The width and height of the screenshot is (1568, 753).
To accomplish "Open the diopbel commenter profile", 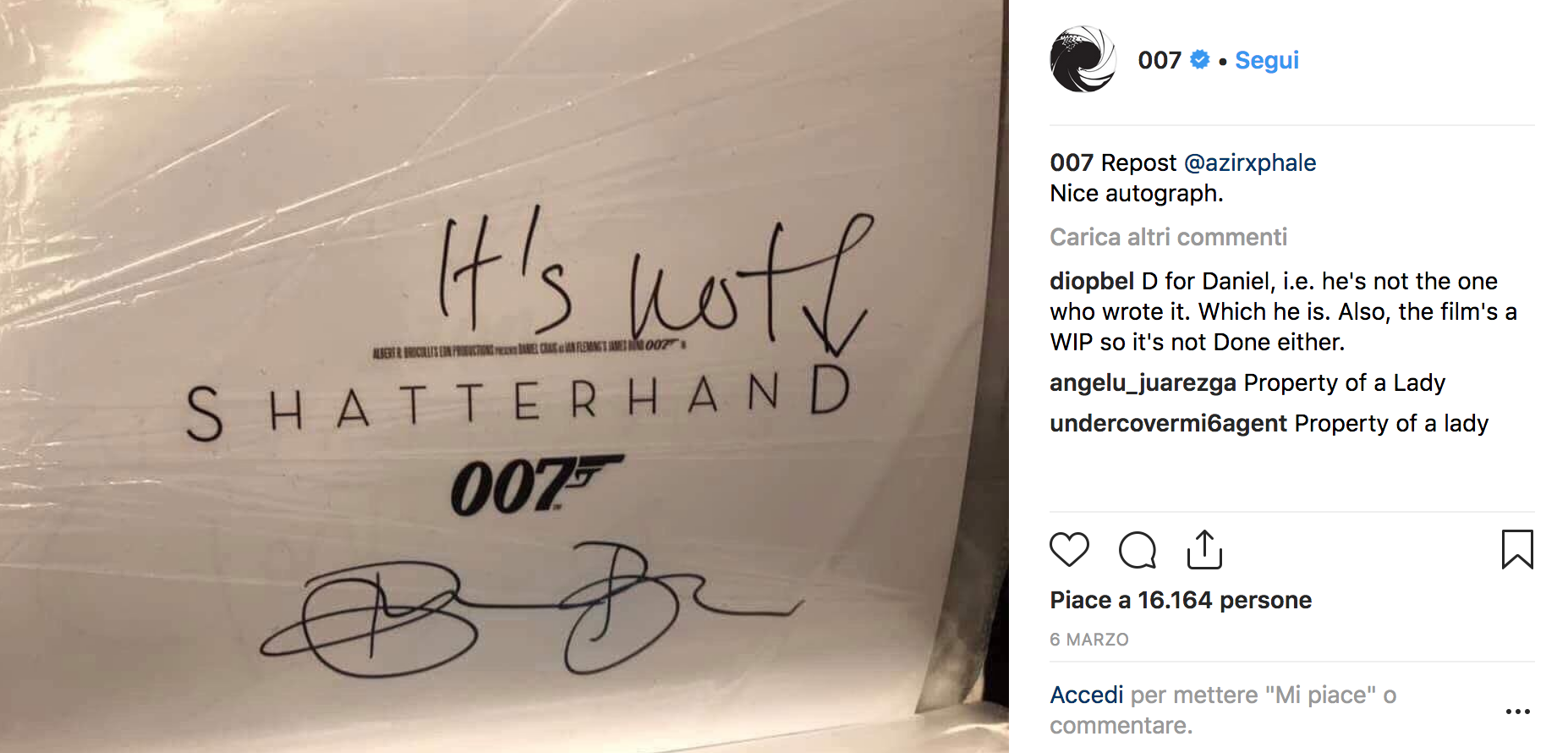I will point(1092,281).
